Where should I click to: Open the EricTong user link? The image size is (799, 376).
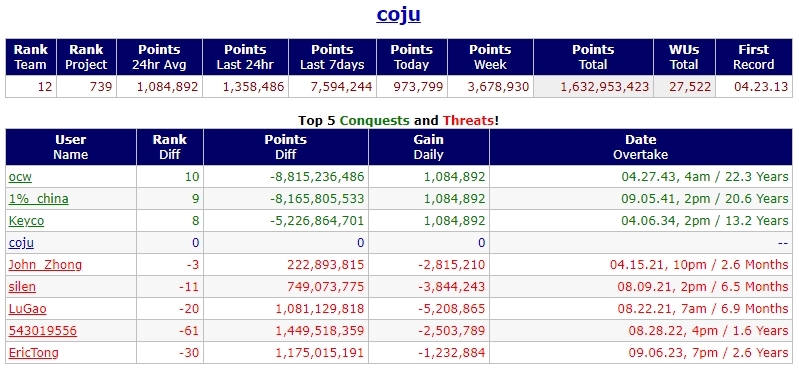[33, 353]
